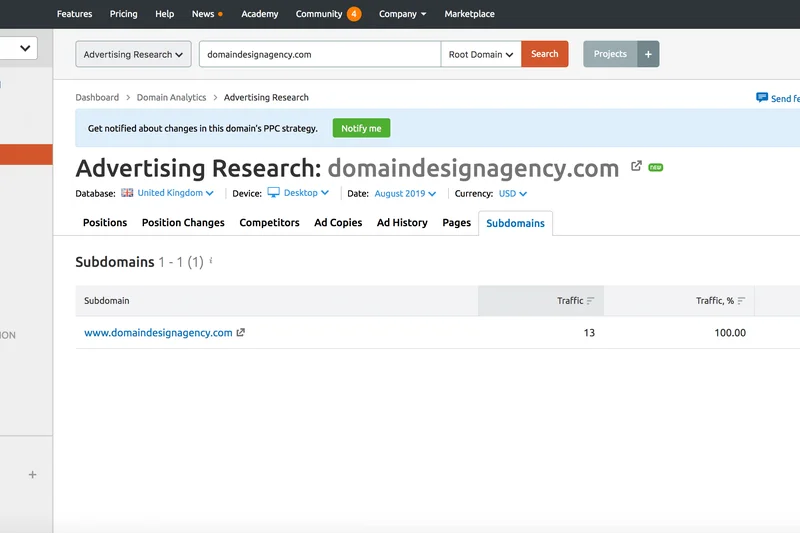Click the green new badge by the title
800x533 pixels.
pos(656,167)
